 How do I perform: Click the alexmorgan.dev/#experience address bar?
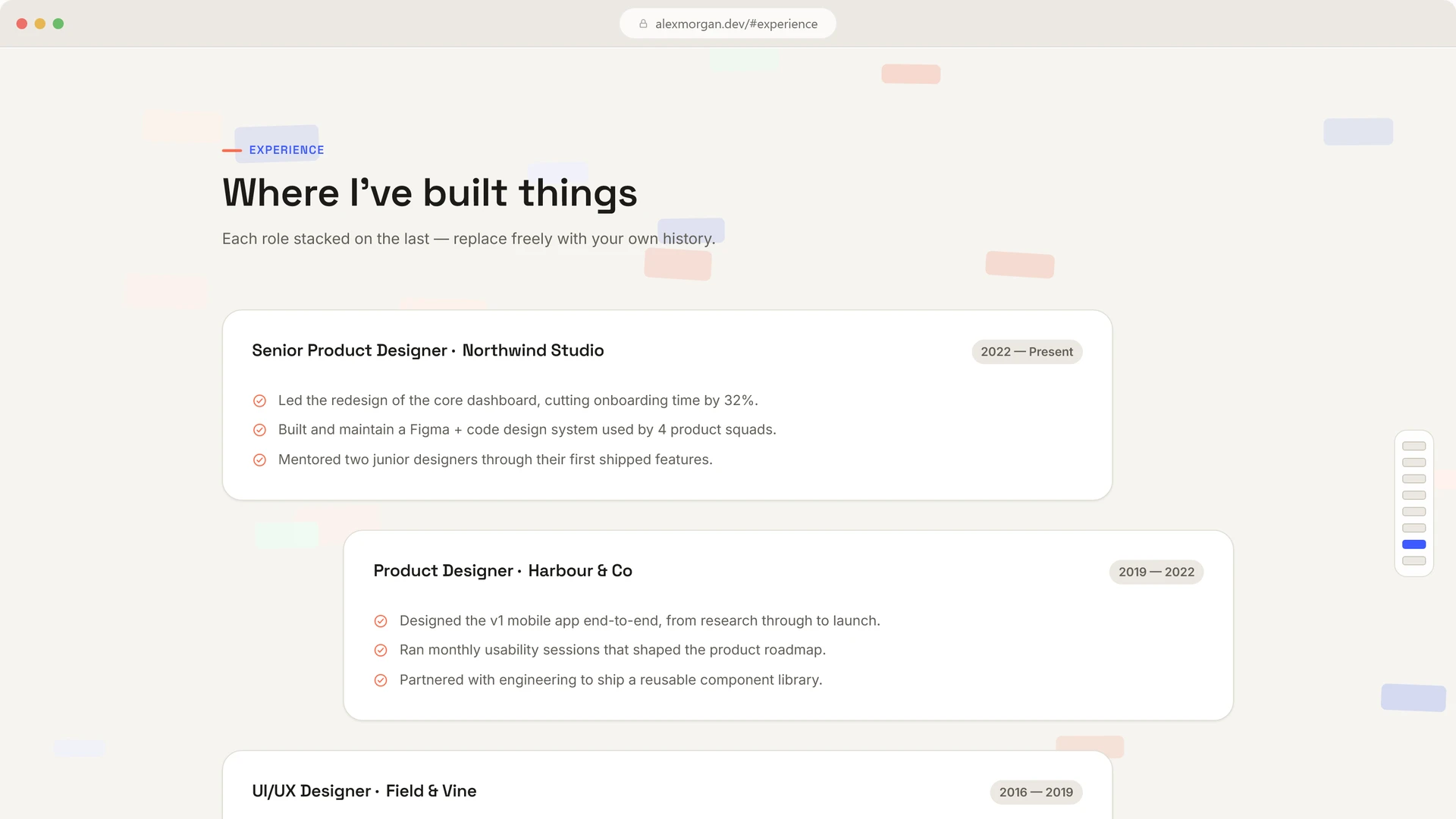pos(728,24)
